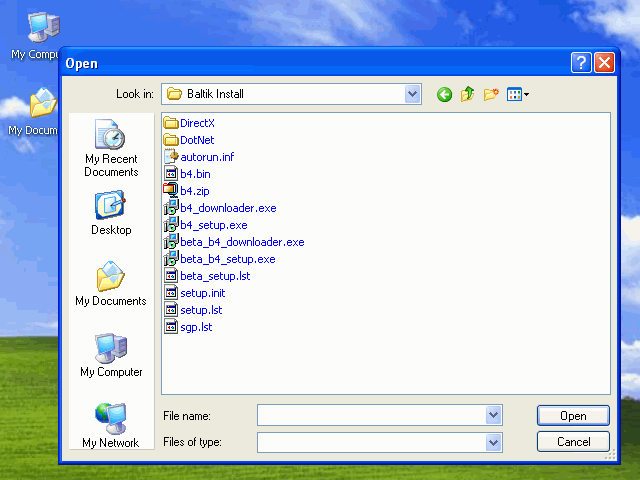640x480 pixels.
Task: Select file name text b4_downloader.exe
Action: pyautogui.click(x=228, y=208)
